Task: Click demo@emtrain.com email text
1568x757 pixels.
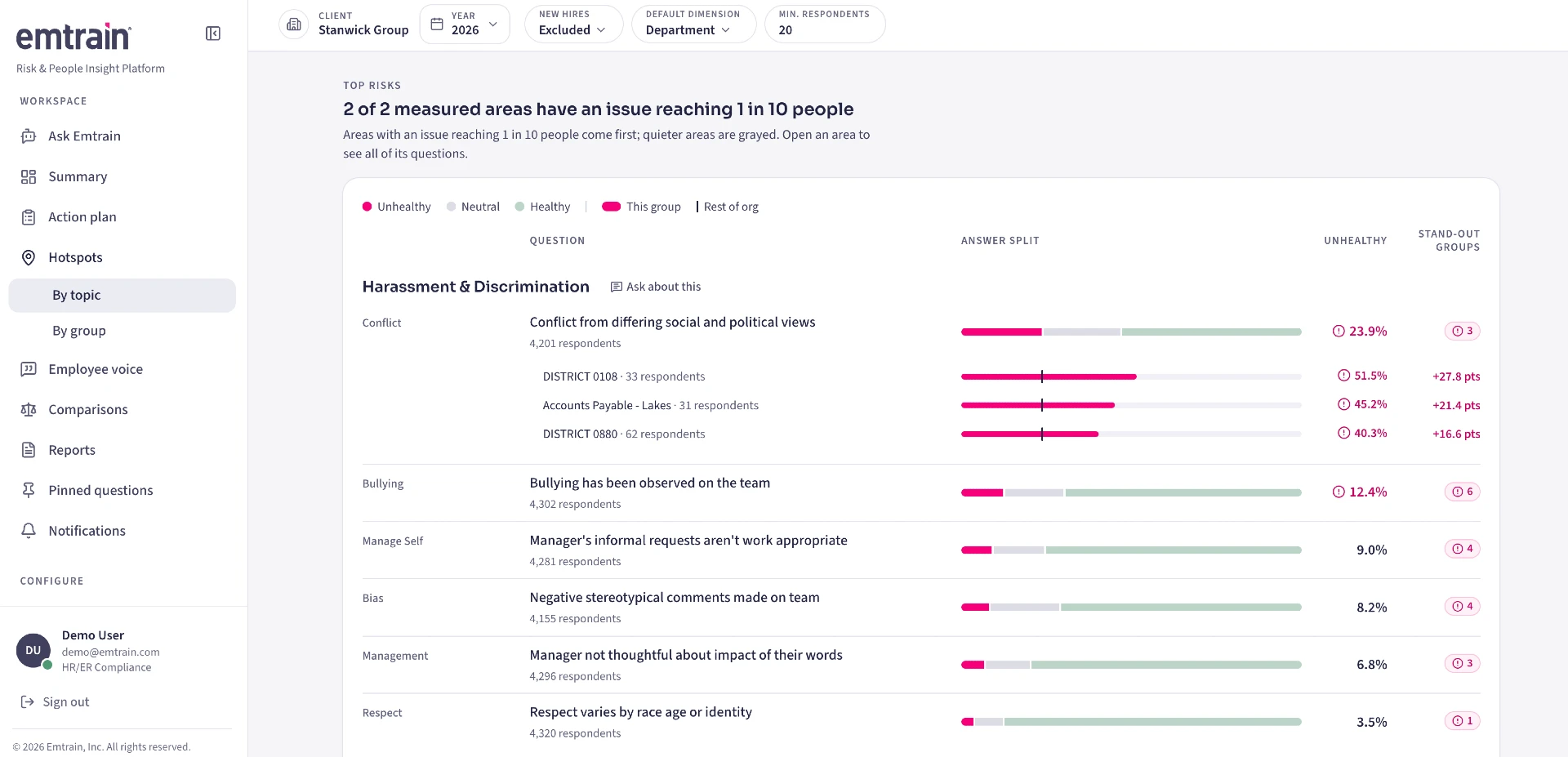Action: pyautogui.click(x=111, y=652)
